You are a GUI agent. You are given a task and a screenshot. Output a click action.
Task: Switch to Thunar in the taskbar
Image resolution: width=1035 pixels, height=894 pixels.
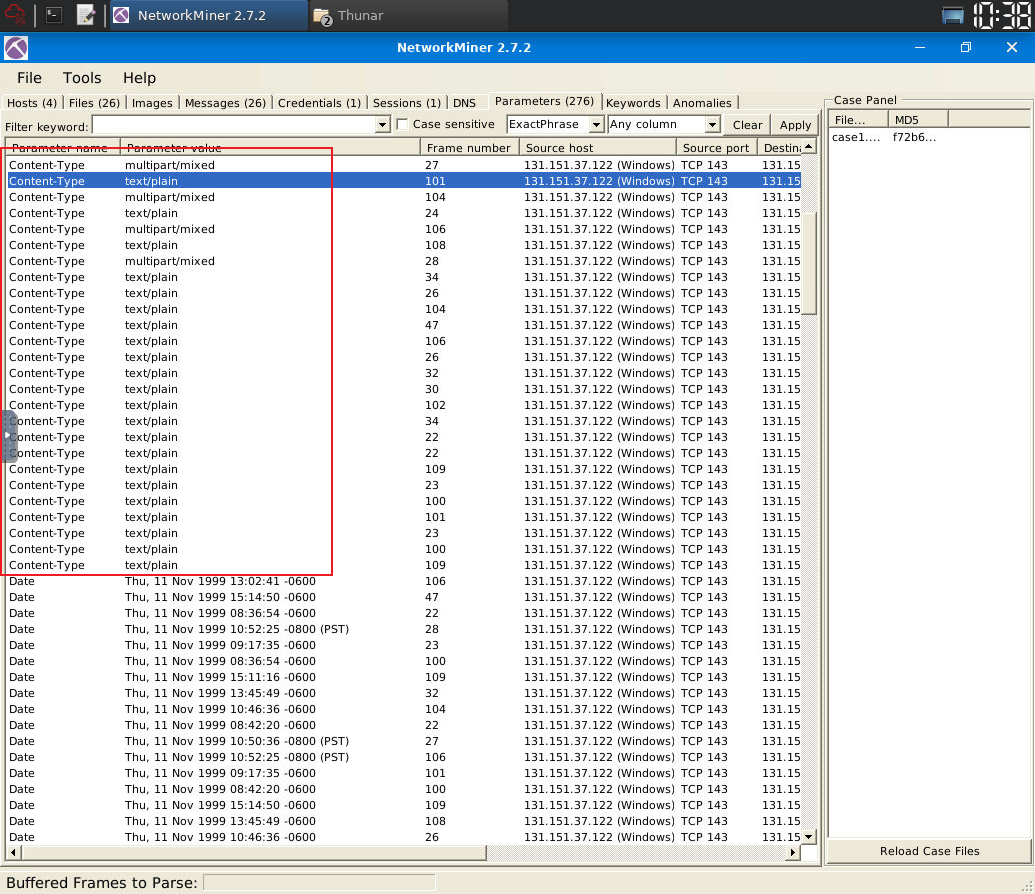pyautogui.click(x=409, y=15)
